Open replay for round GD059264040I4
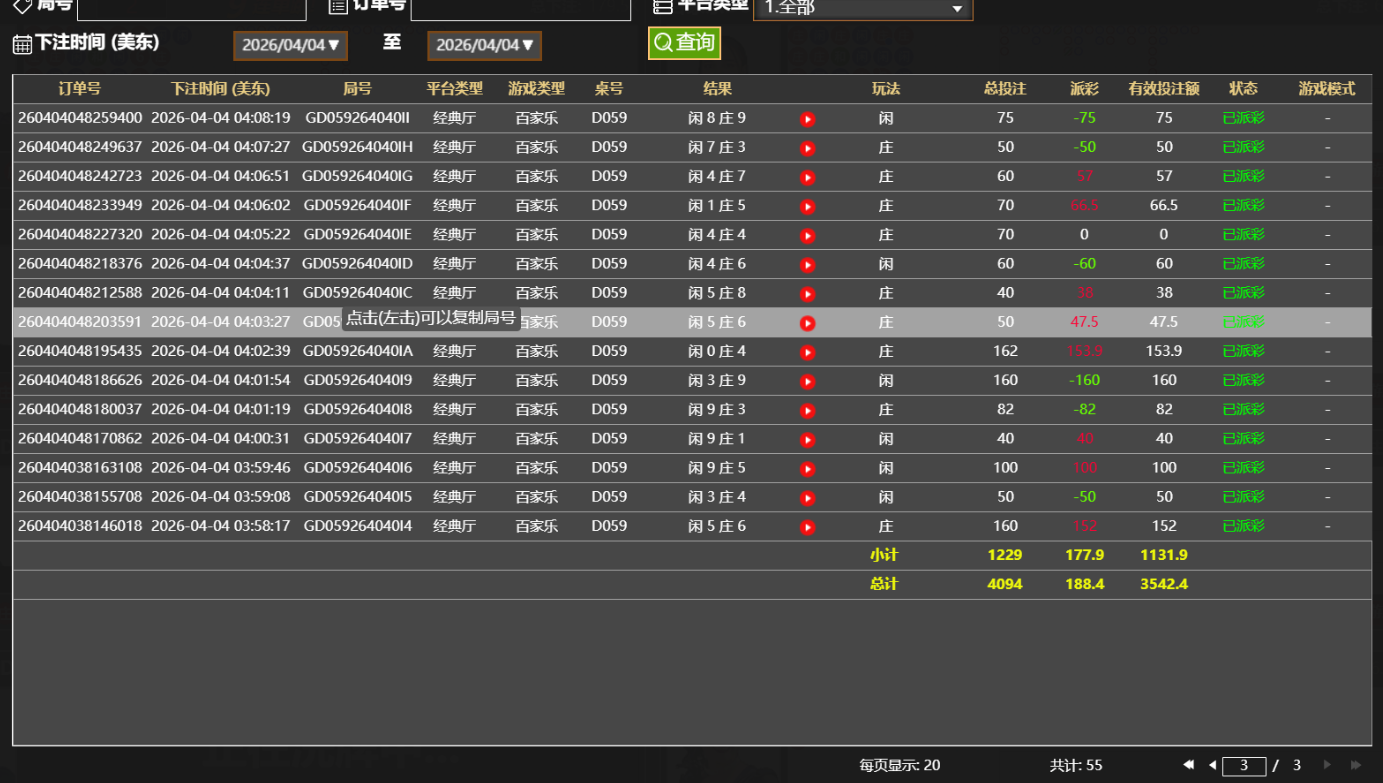This screenshot has height=783, width=1383. (807, 527)
